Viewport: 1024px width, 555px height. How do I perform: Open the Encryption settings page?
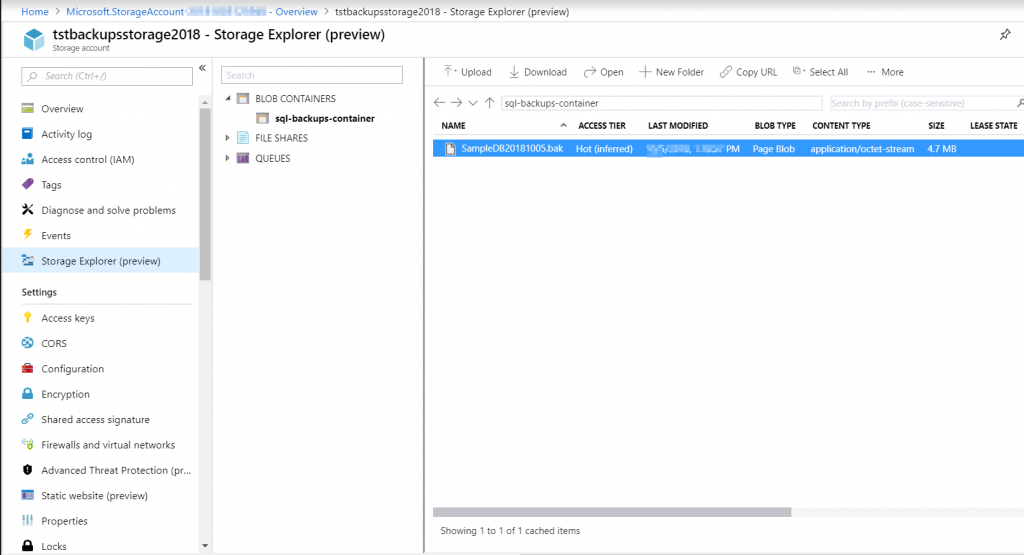[65, 394]
